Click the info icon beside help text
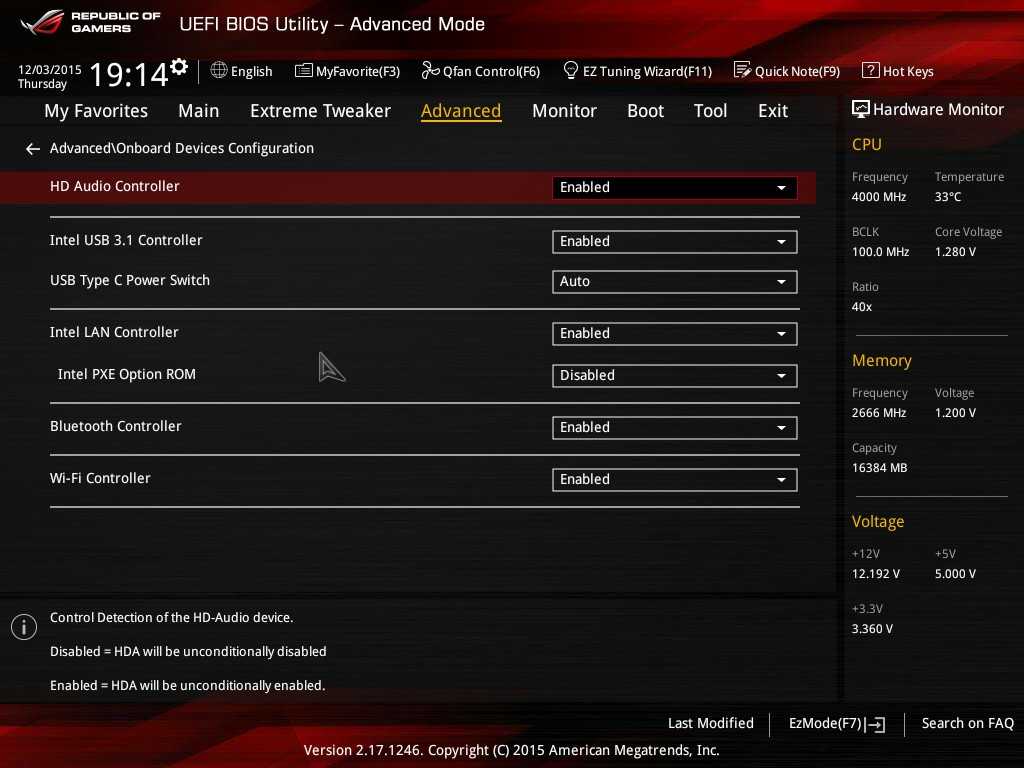 (24, 627)
